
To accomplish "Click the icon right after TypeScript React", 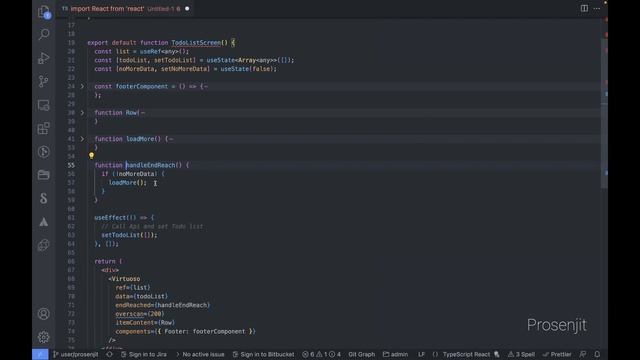I will tap(497, 354).
